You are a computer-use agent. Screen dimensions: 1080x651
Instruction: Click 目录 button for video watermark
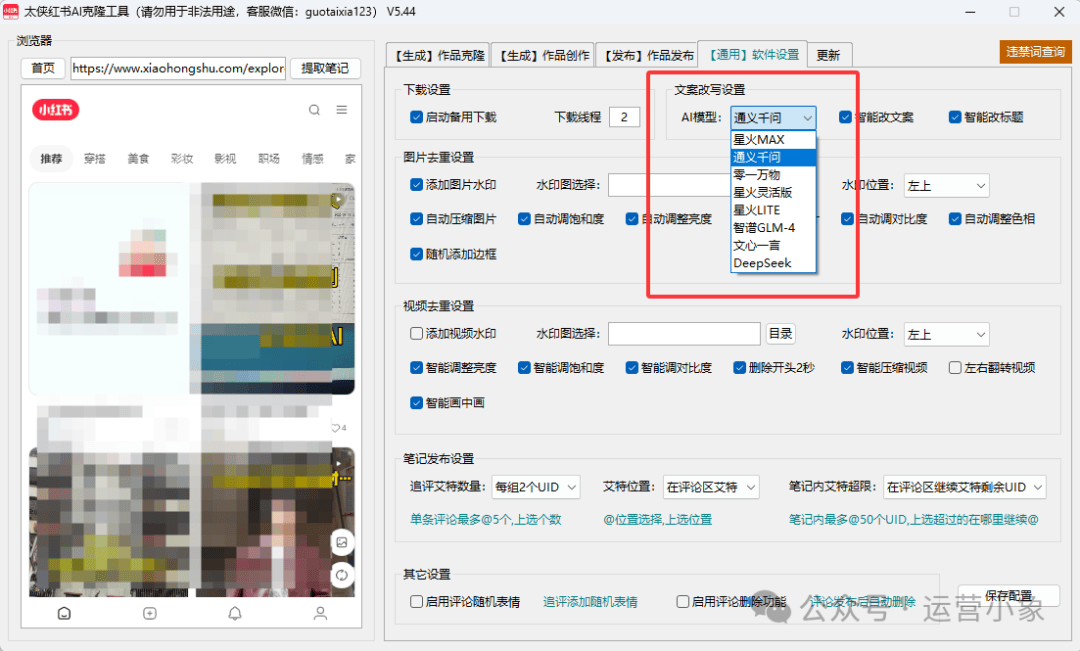coord(780,333)
